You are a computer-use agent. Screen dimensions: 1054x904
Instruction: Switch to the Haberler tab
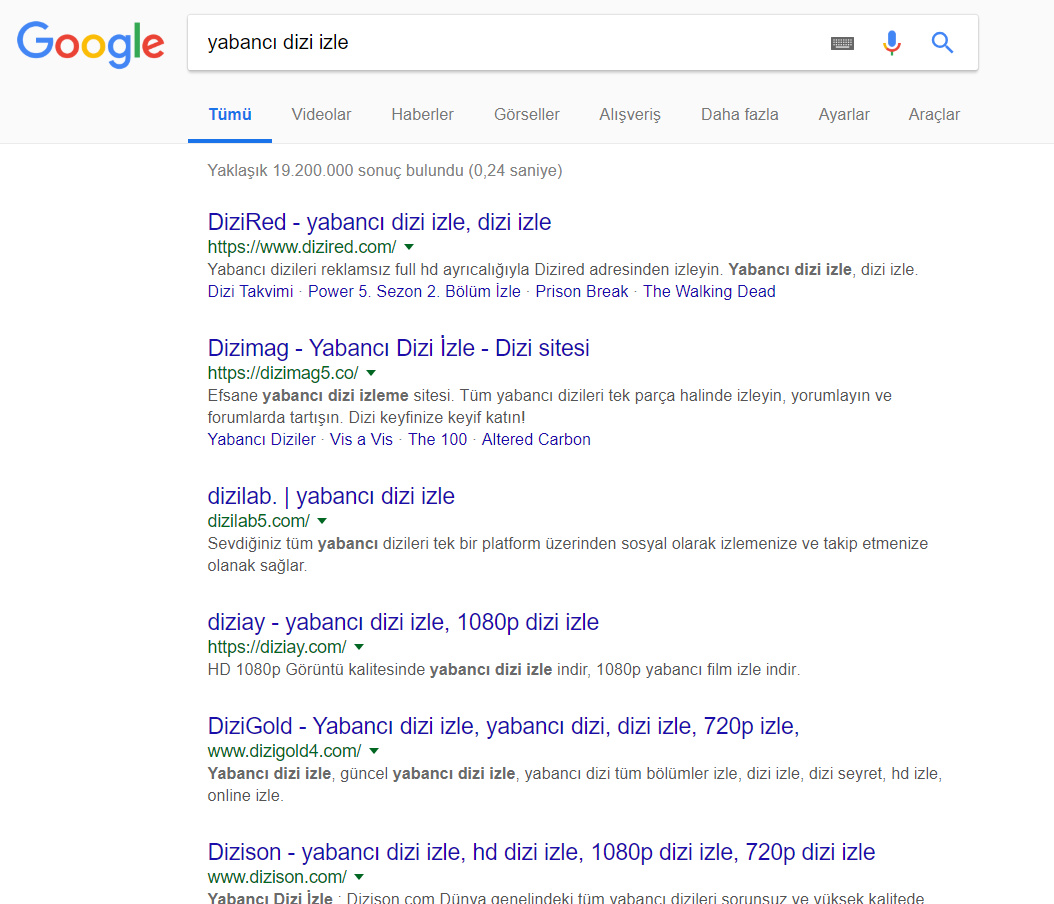click(422, 114)
